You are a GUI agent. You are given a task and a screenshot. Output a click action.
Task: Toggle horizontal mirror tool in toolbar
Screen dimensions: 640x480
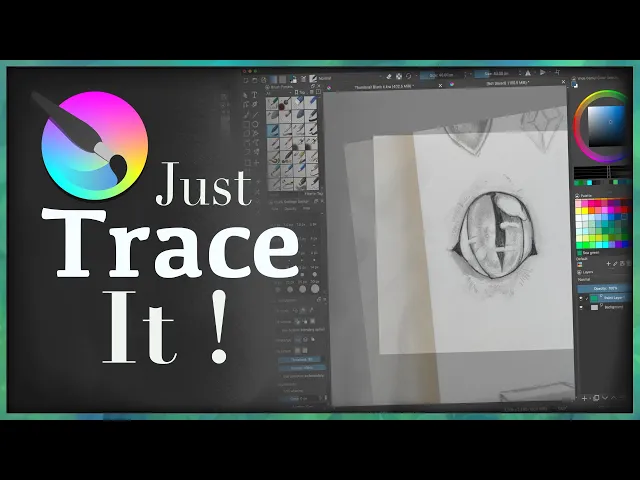528,73
